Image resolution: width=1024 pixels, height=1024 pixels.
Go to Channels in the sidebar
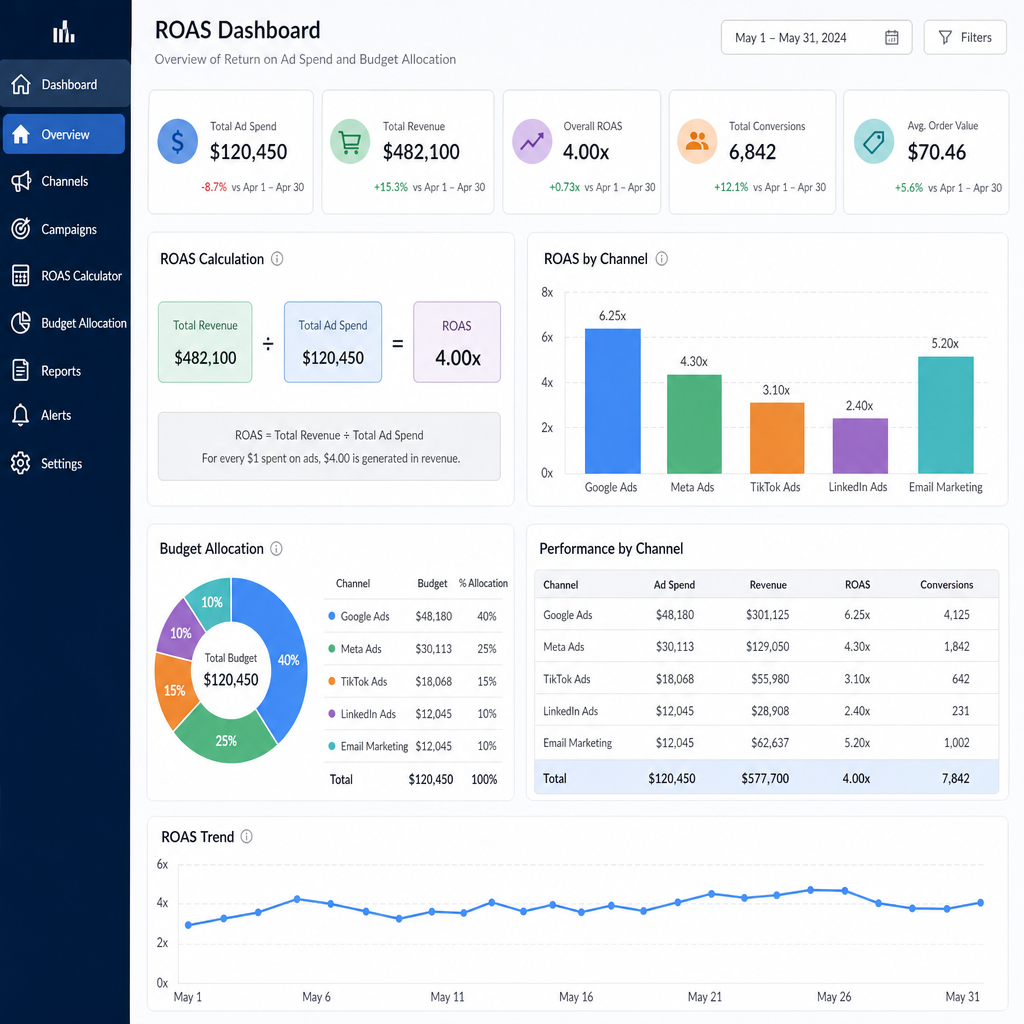(64, 182)
